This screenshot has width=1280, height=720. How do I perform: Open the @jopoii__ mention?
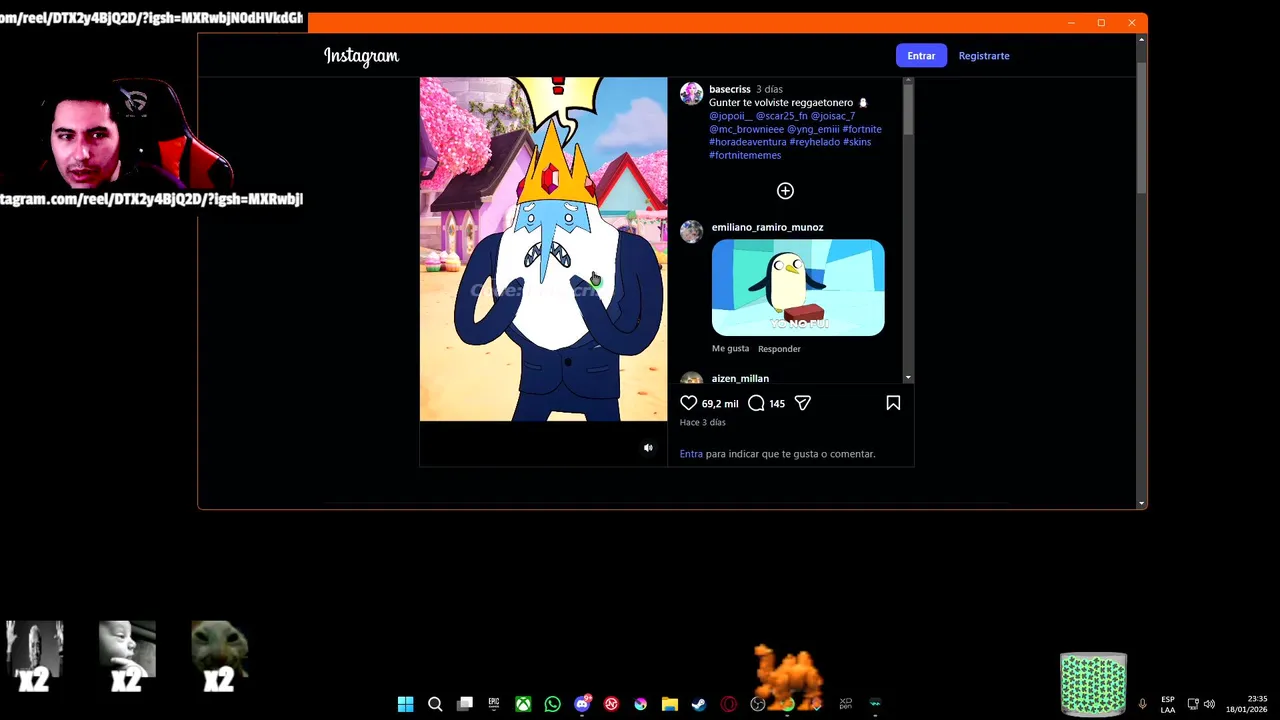(x=730, y=116)
